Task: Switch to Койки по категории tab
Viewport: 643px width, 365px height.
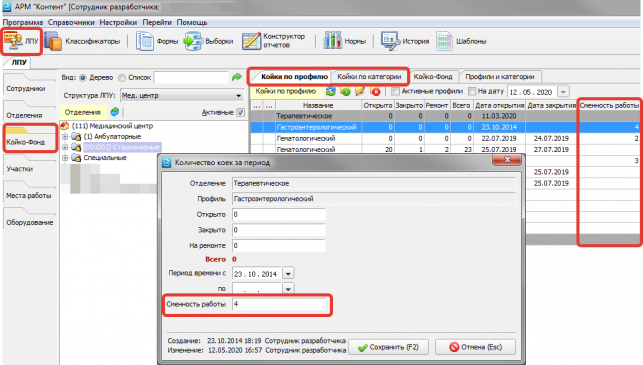Action: click(369, 77)
